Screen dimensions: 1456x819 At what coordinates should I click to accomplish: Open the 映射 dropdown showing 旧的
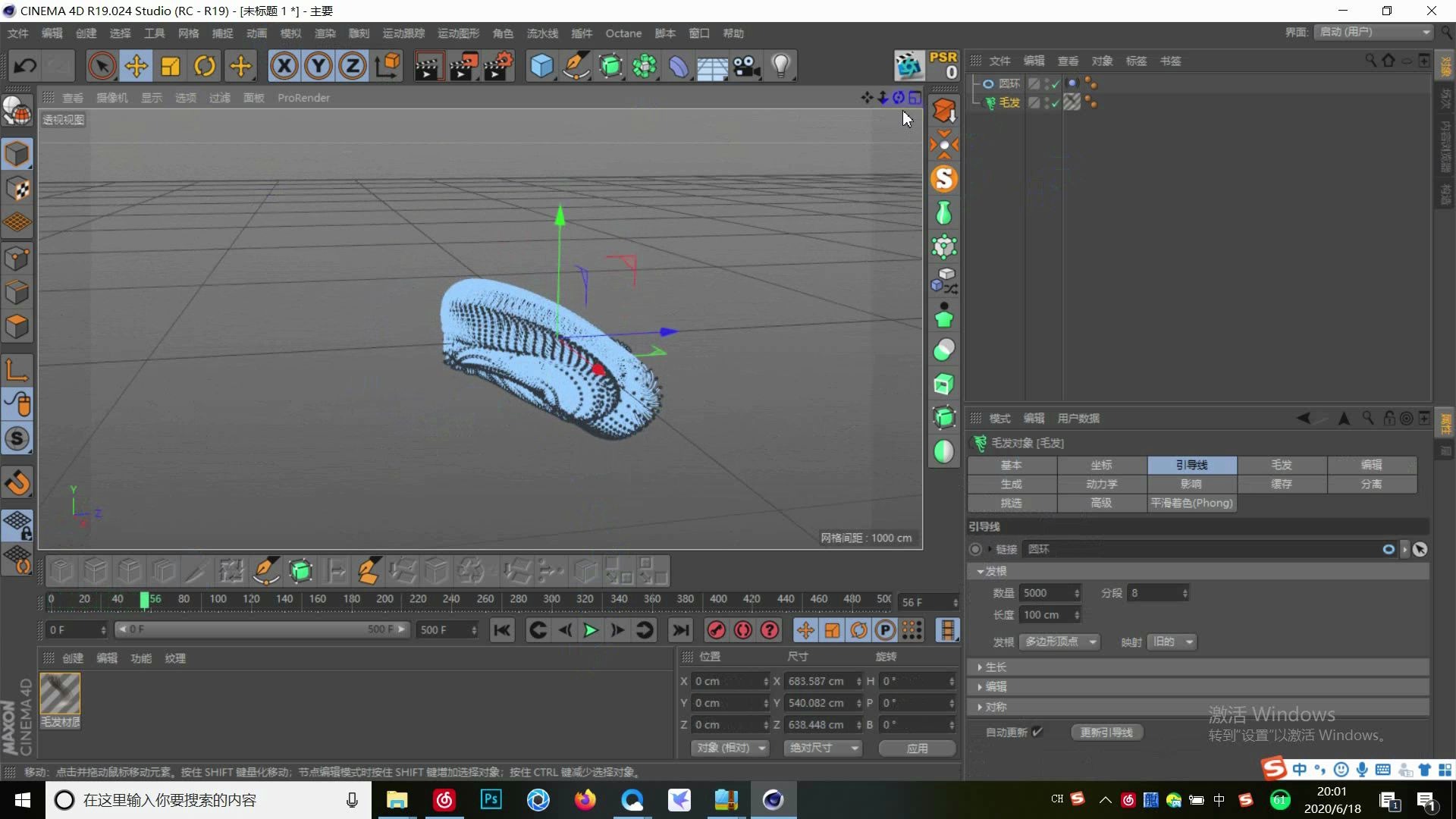[1171, 642]
